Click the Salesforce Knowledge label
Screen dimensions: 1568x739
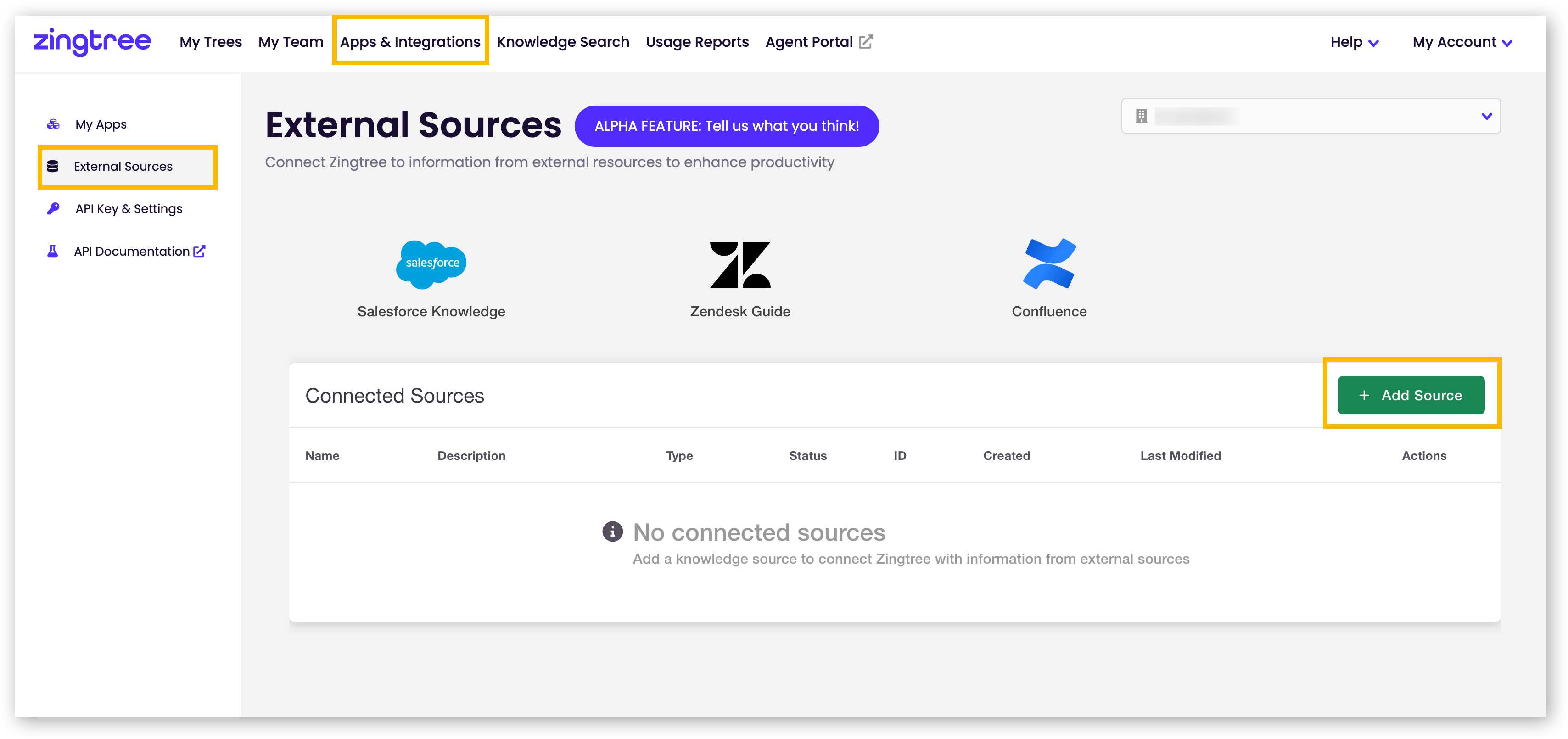point(431,312)
